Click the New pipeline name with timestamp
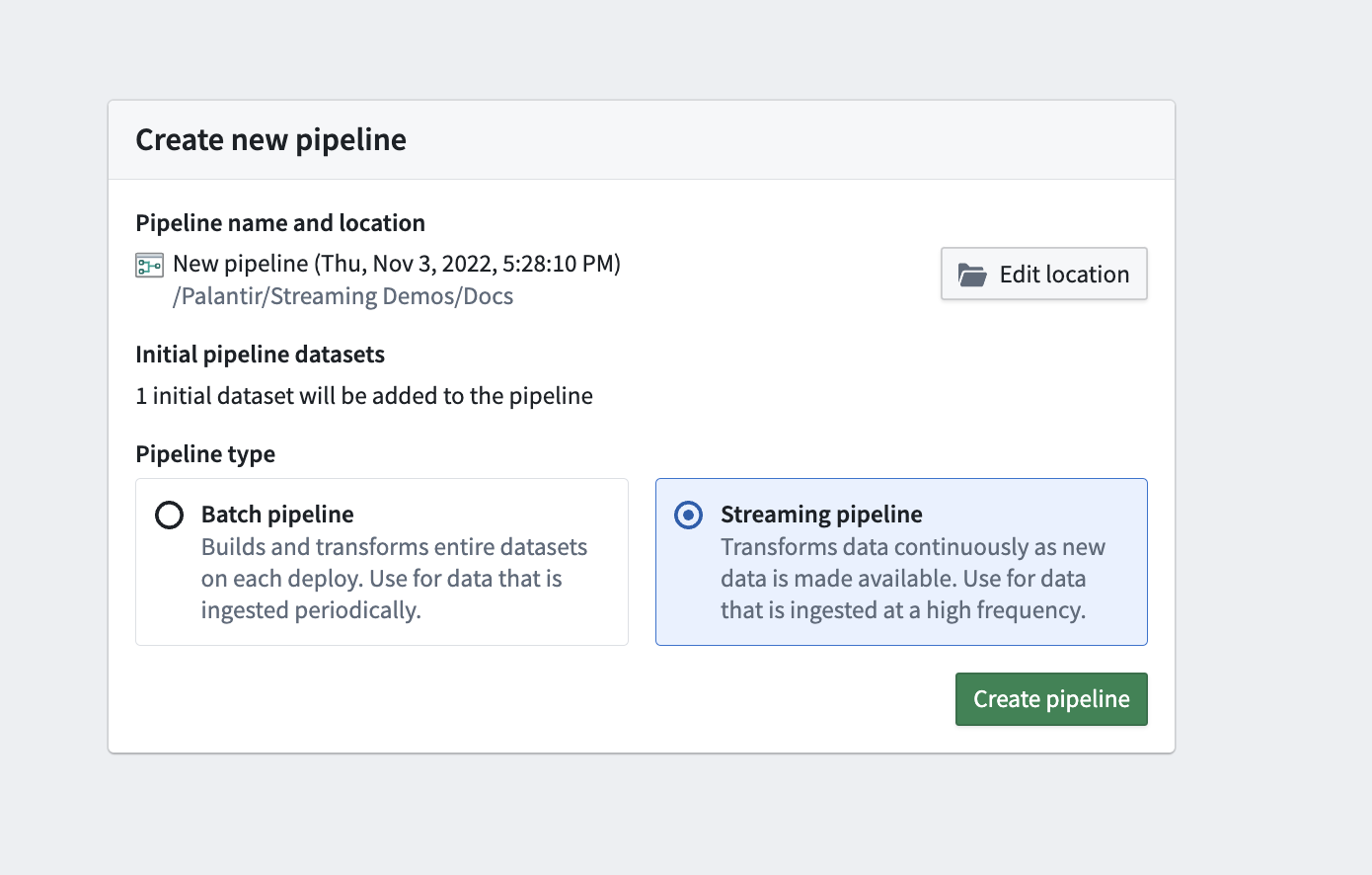Viewport: 1372px width, 875px height. tap(395, 264)
